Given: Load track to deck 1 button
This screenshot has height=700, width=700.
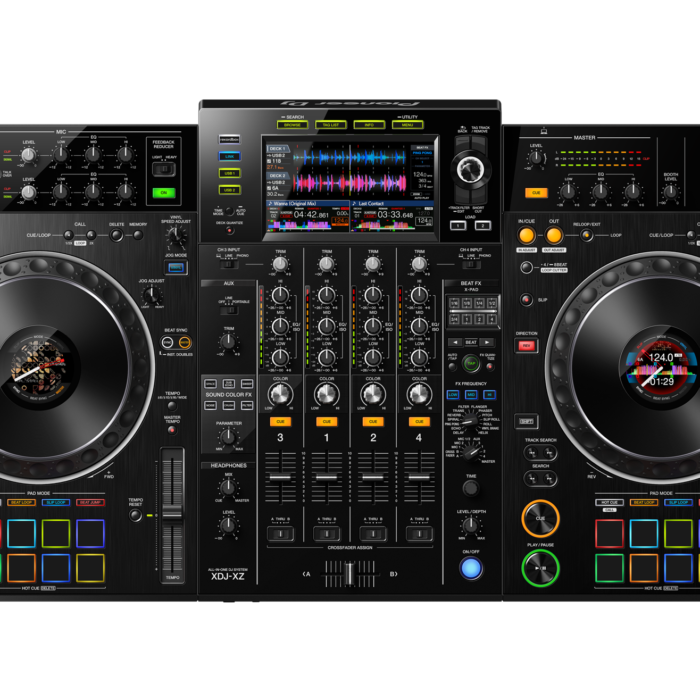Looking at the screenshot, I should (458, 225).
